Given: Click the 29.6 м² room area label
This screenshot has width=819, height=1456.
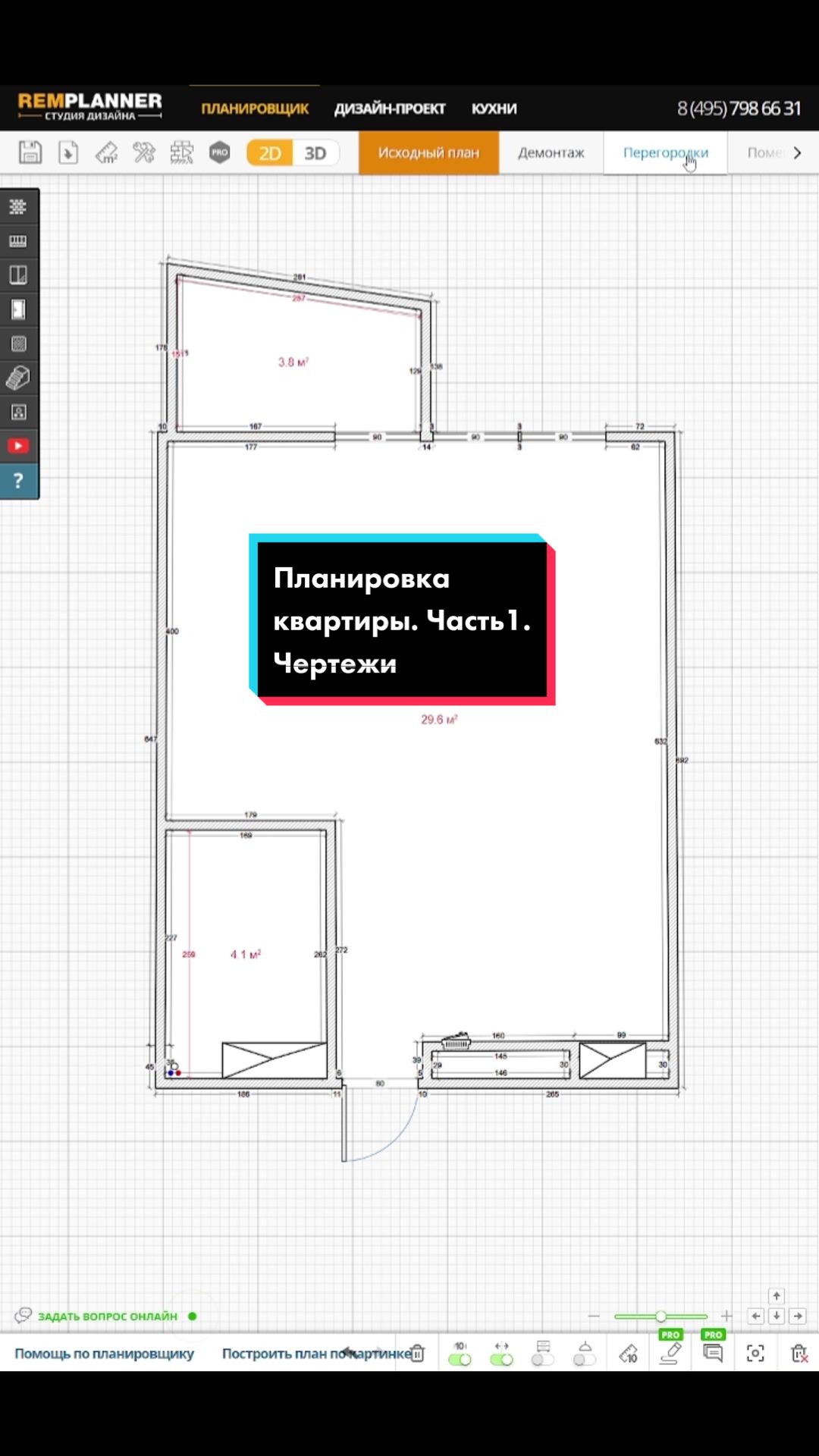Looking at the screenshot, I should pyautogui.click(x=439, y=720).
